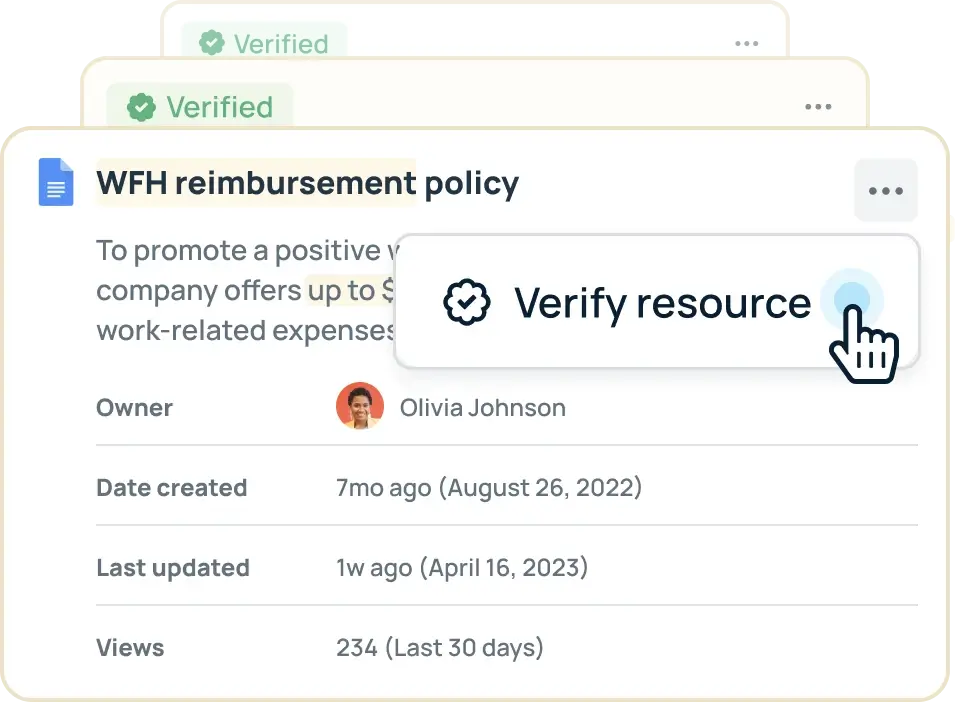Expand the truncated policy description text

click(x=240, y=290)
